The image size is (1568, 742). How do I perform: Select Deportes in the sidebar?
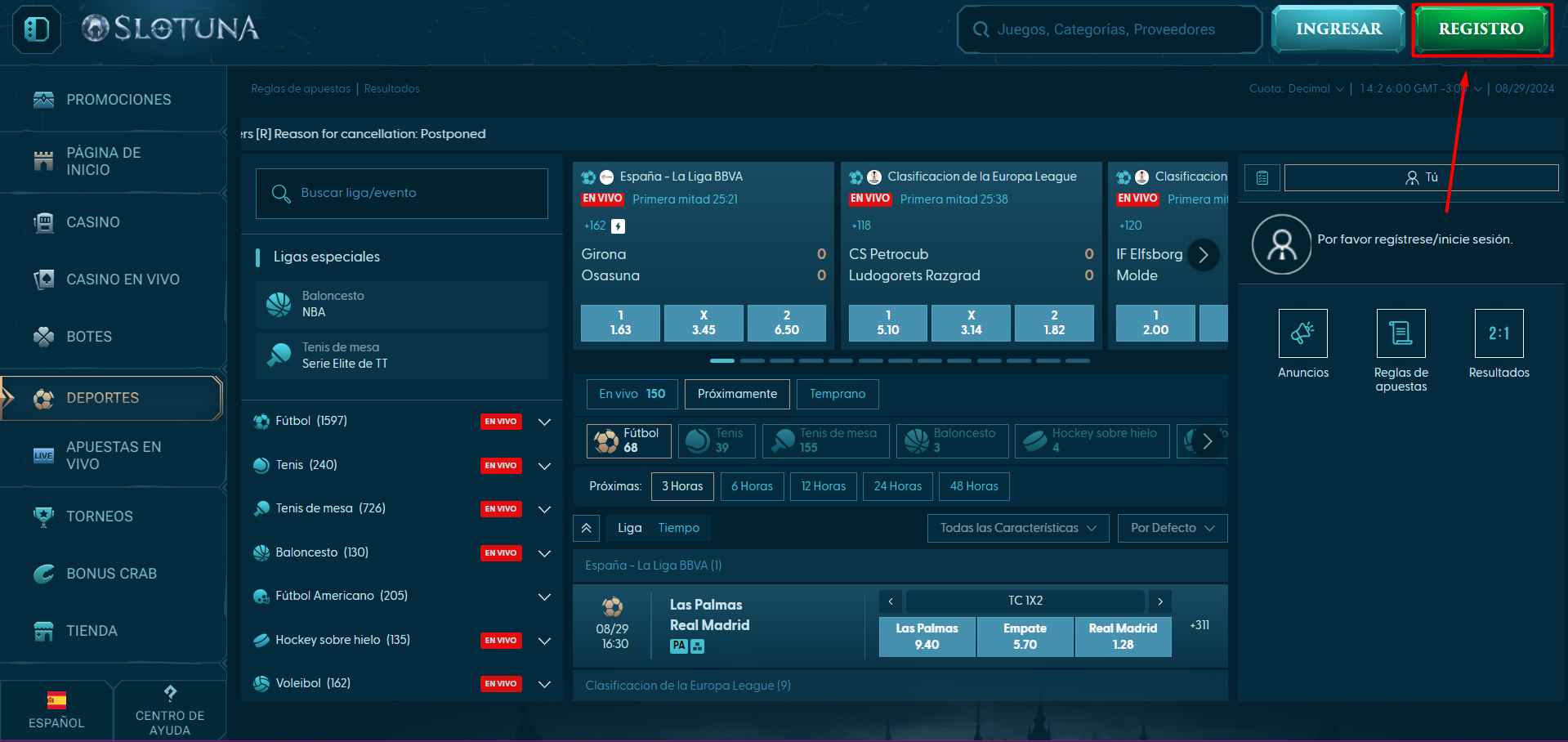[113, 398]
